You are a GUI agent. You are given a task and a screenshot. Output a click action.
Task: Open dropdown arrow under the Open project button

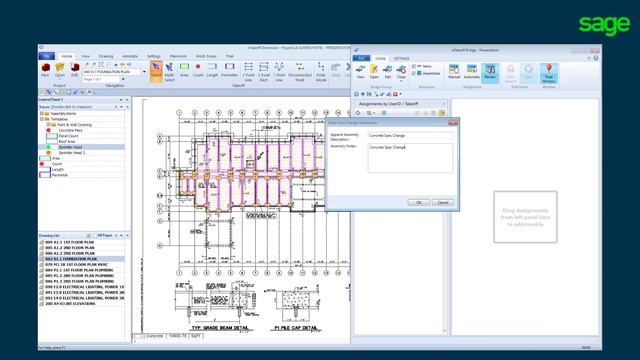tap(60, 80)
